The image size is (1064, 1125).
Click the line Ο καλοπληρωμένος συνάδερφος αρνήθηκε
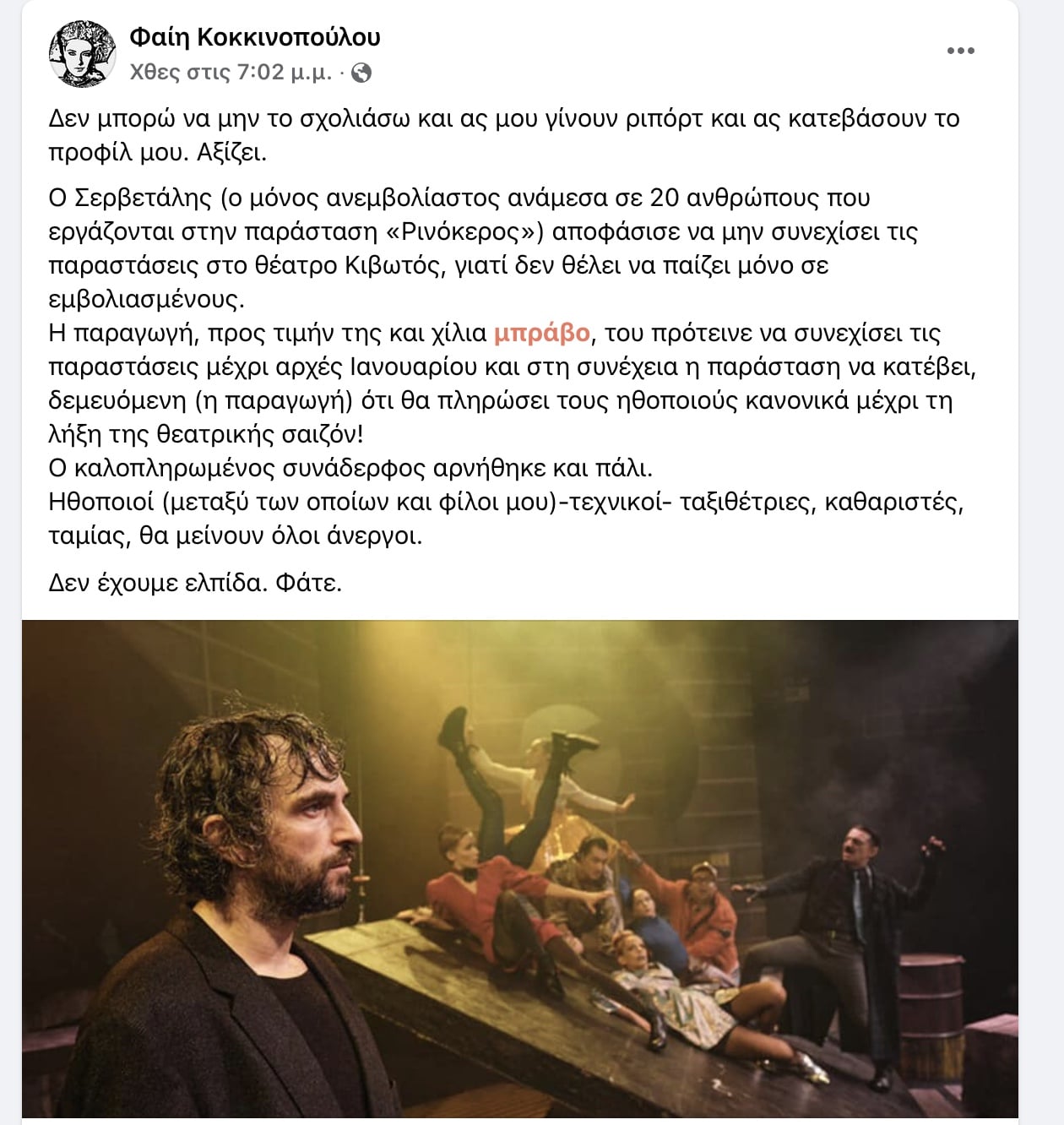(350, 468)
